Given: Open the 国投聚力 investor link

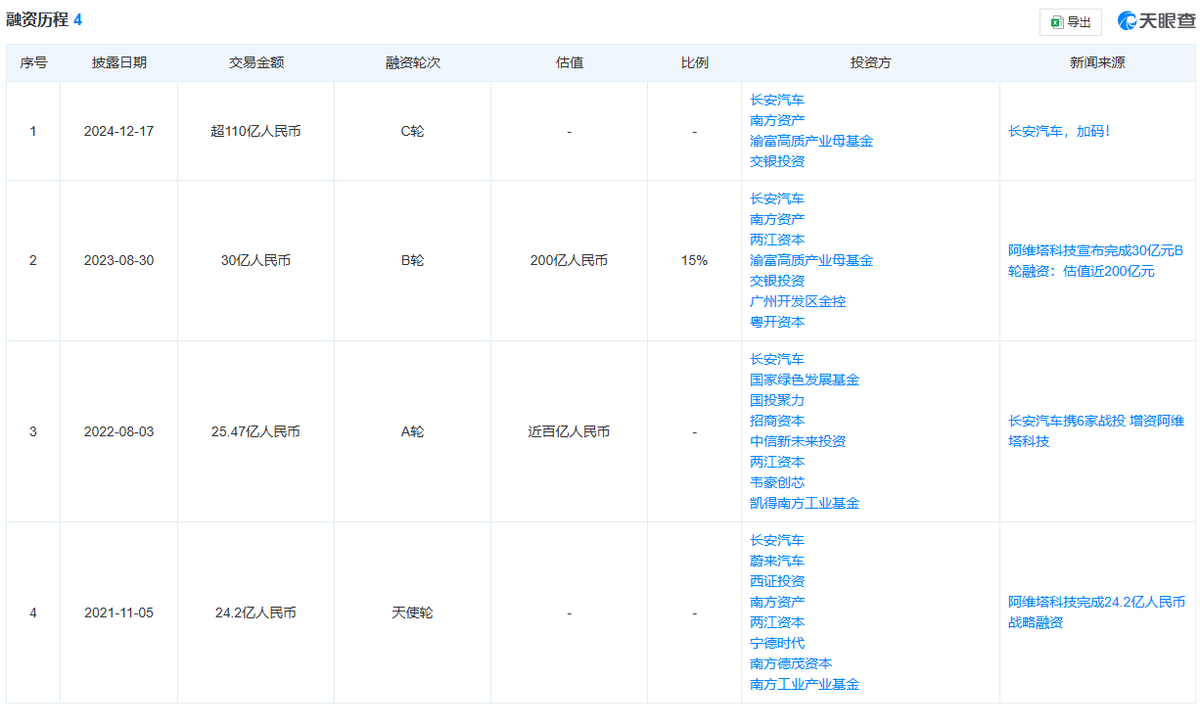Looking at the screenshot, I should 777,400.
